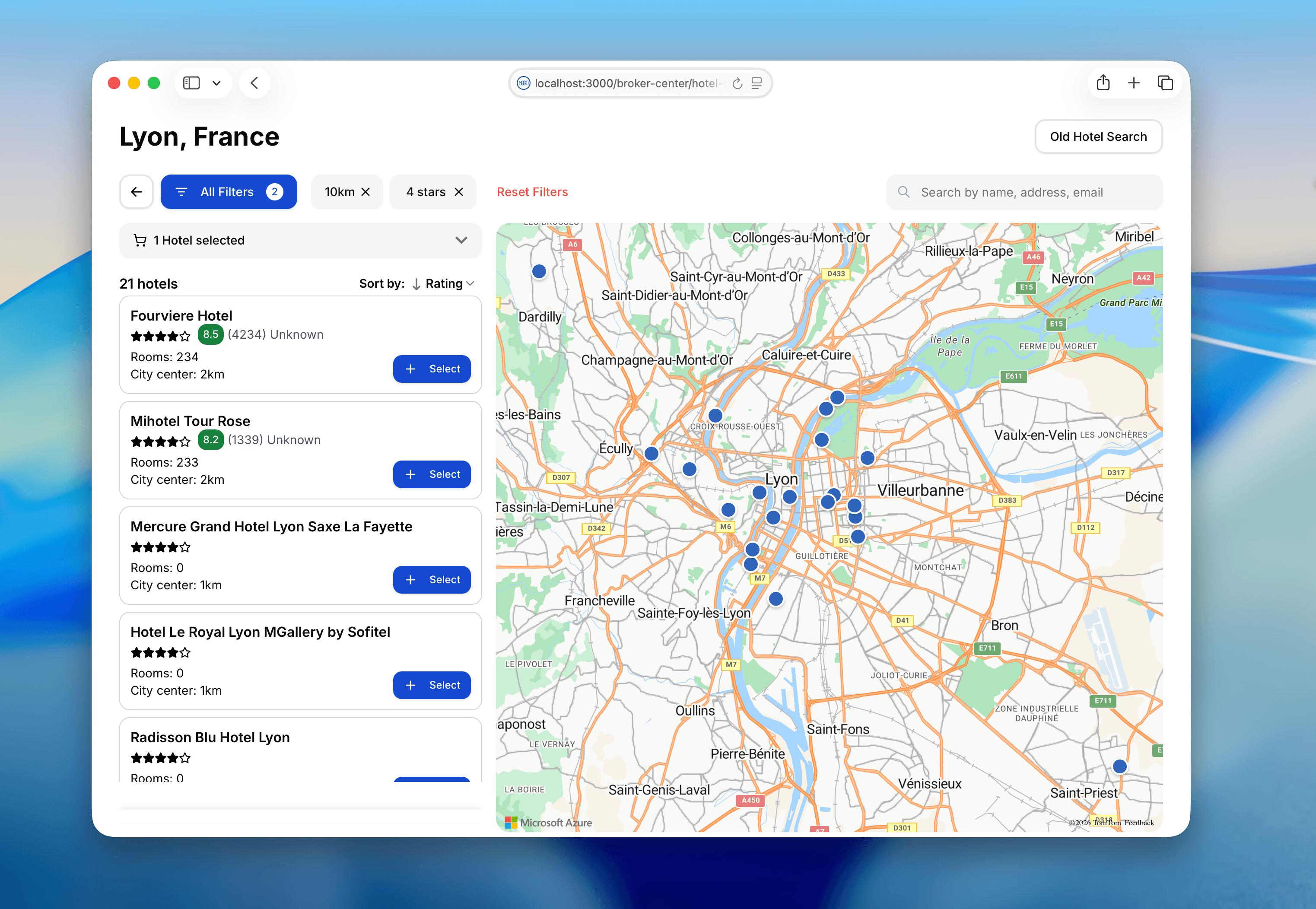Click the hotel map pin near Dardilly
The height and width of the screenshot is (909, 1316).
click(x=539, y=271)
